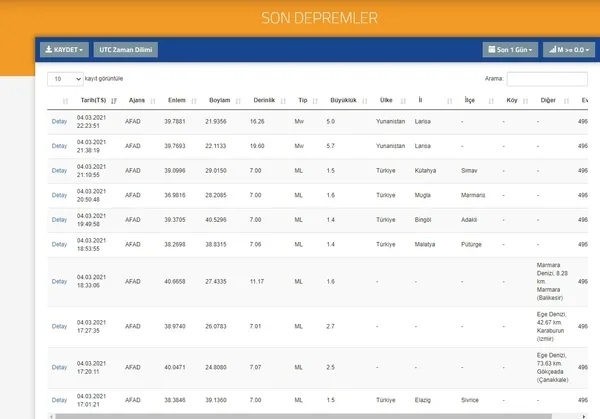Open the M >= 0.0 magnitude filter

(567, 49)
